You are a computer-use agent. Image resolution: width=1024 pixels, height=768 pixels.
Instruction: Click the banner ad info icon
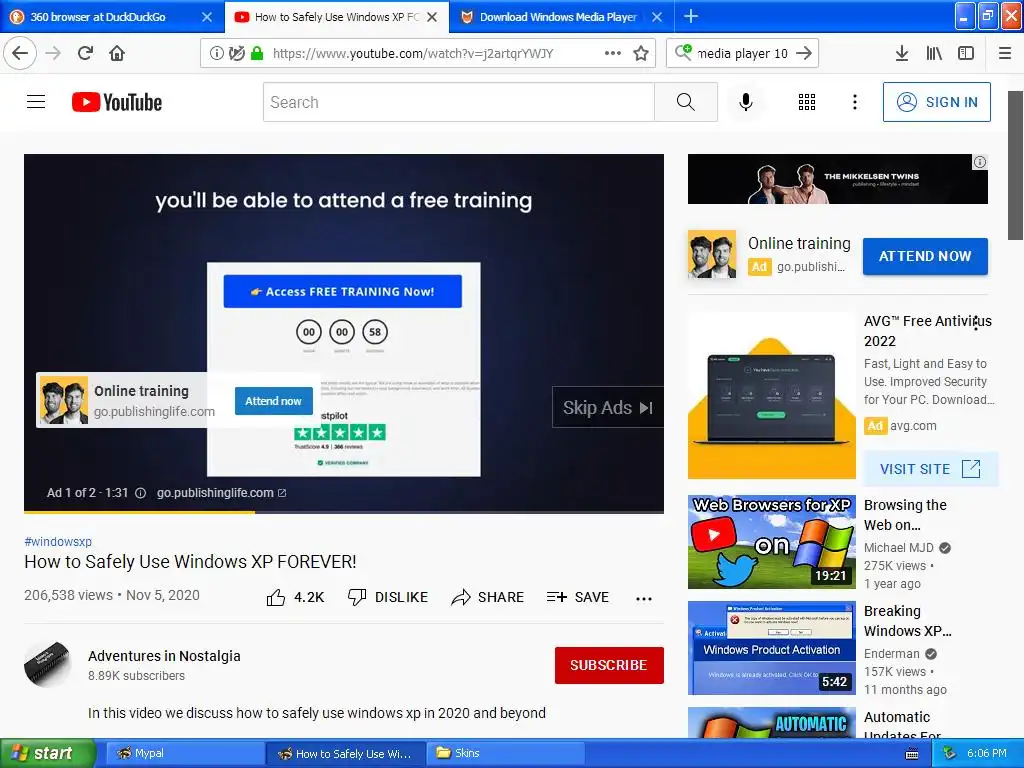pos(980,162)
